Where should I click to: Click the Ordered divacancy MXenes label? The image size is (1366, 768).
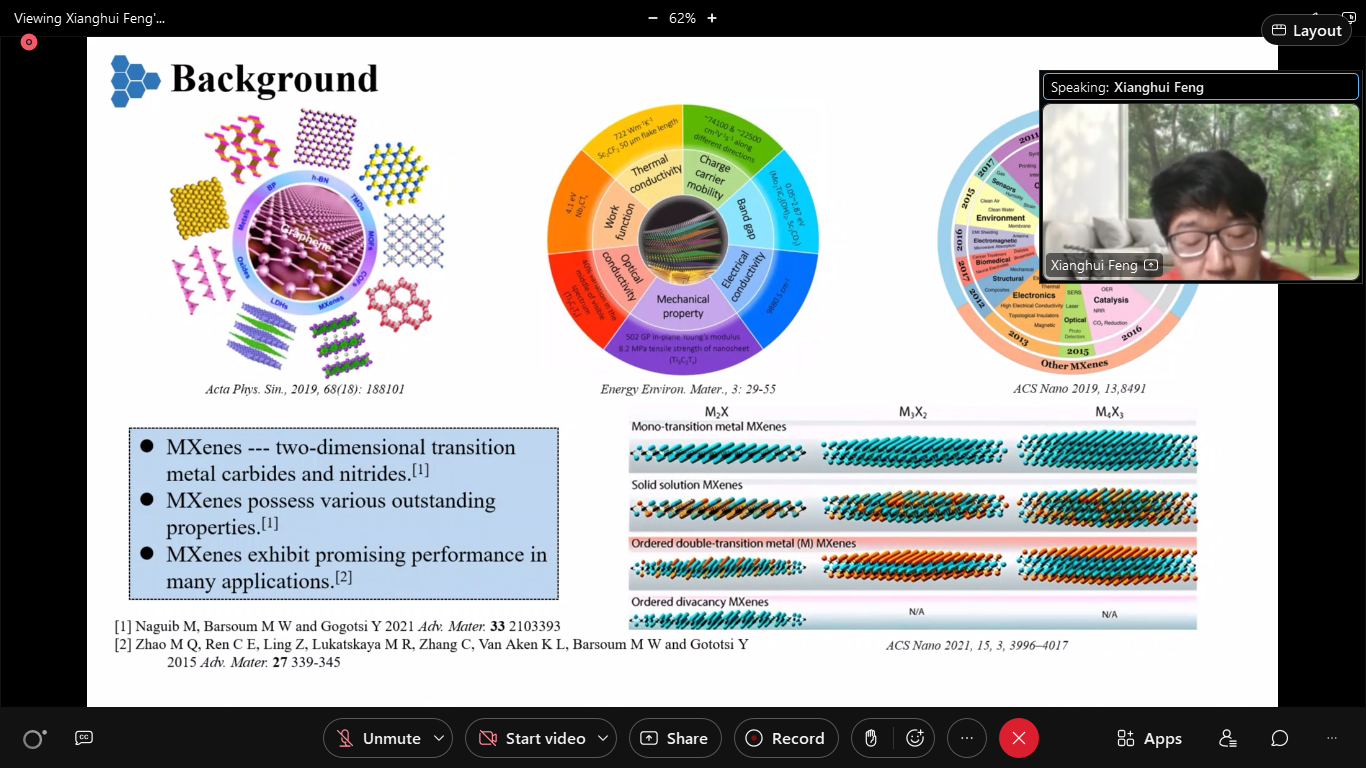pyautogui.click(x=700, y=602)
